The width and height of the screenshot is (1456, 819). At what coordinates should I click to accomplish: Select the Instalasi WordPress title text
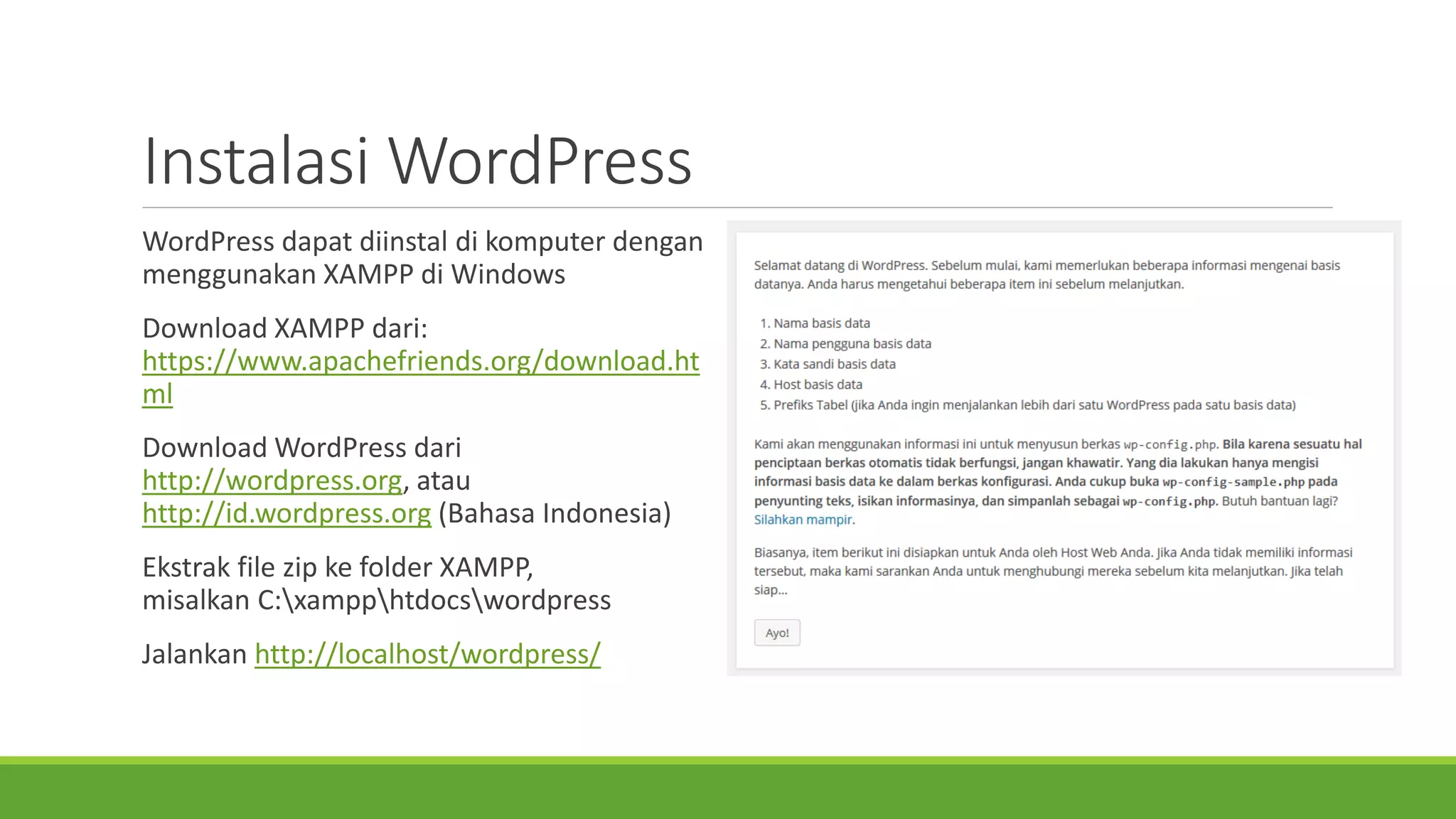417,161
